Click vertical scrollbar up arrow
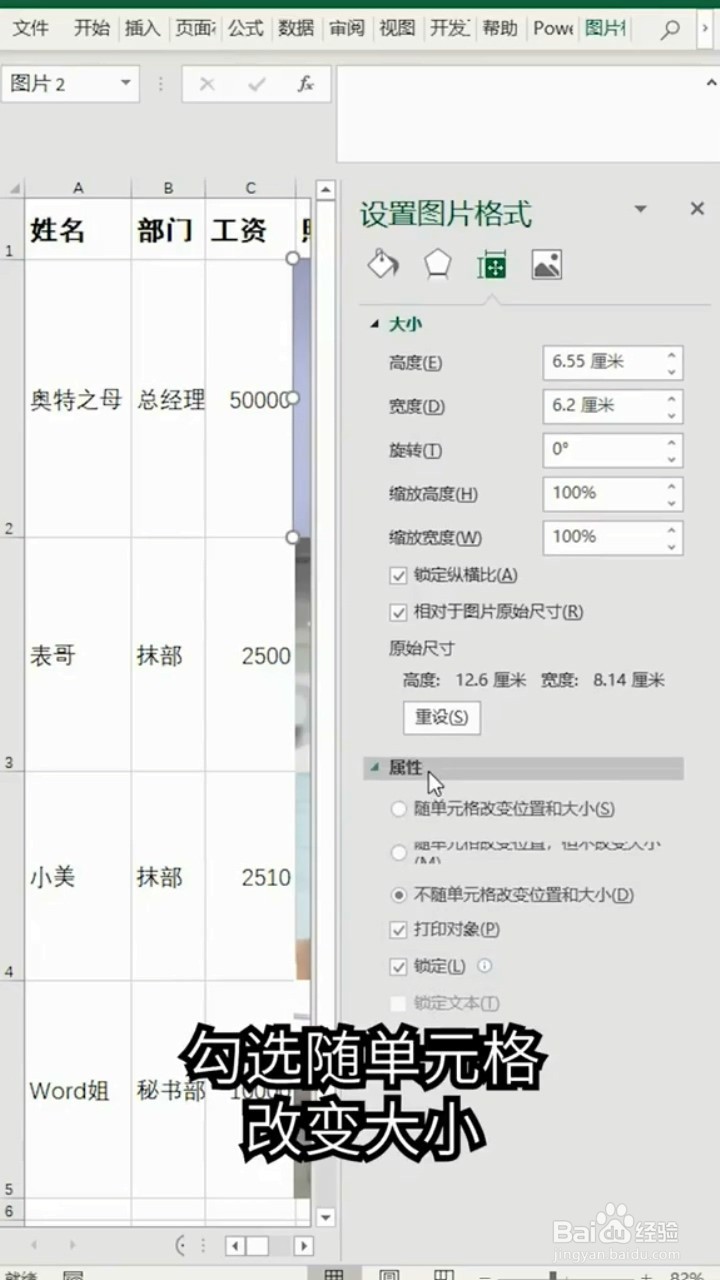The image size is (720, 1280). [x=325, y=190]
